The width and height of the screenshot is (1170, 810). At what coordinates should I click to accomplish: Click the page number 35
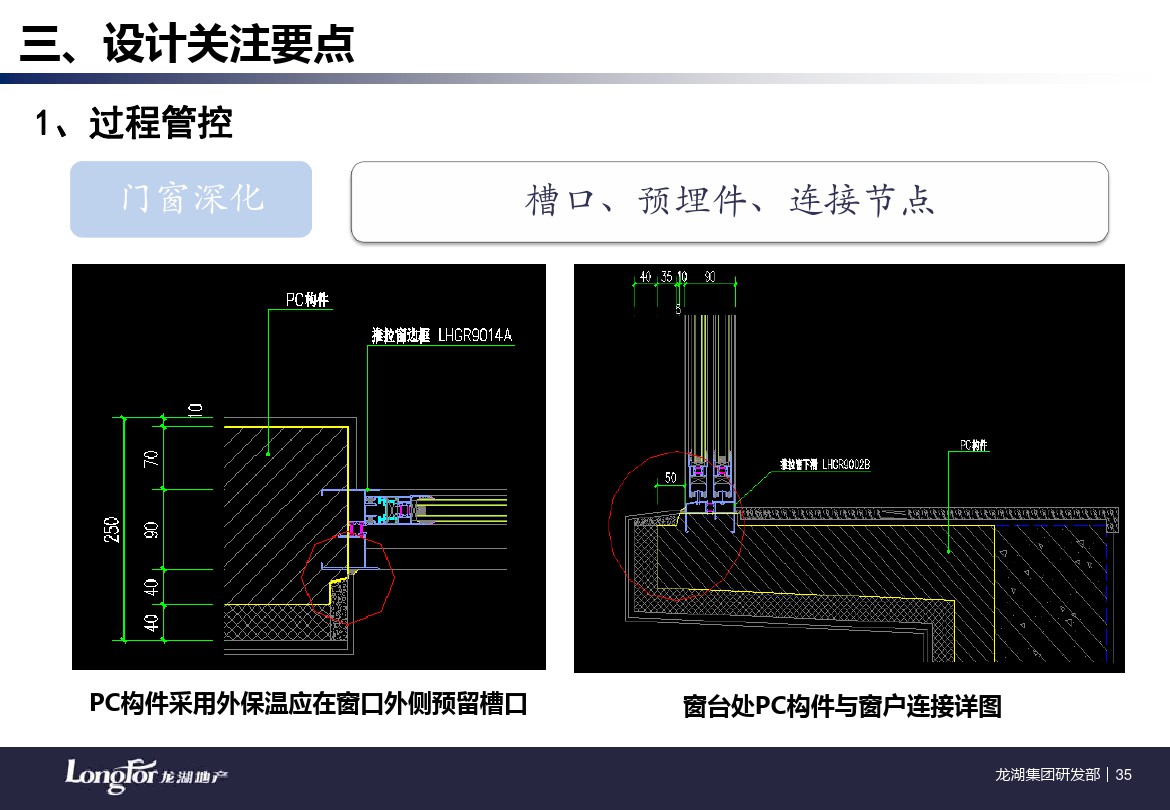1124,775
